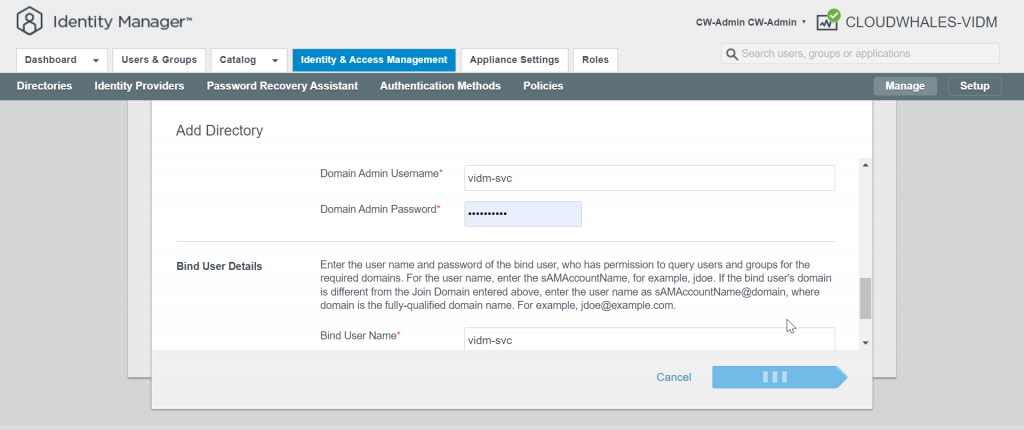Click the loading Save & Next button

[779, 377]
